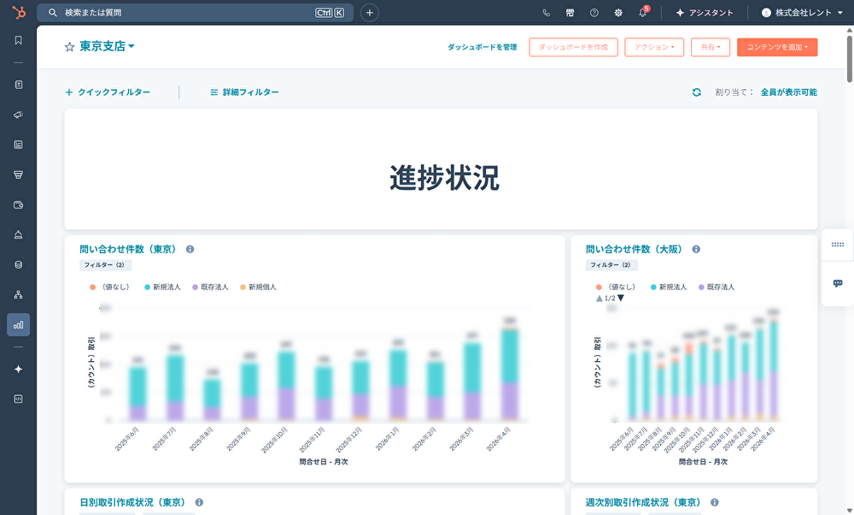Screen dimensions: 854x515
Task: Open the 株式会社レント account menu
Action: (802, 13)
